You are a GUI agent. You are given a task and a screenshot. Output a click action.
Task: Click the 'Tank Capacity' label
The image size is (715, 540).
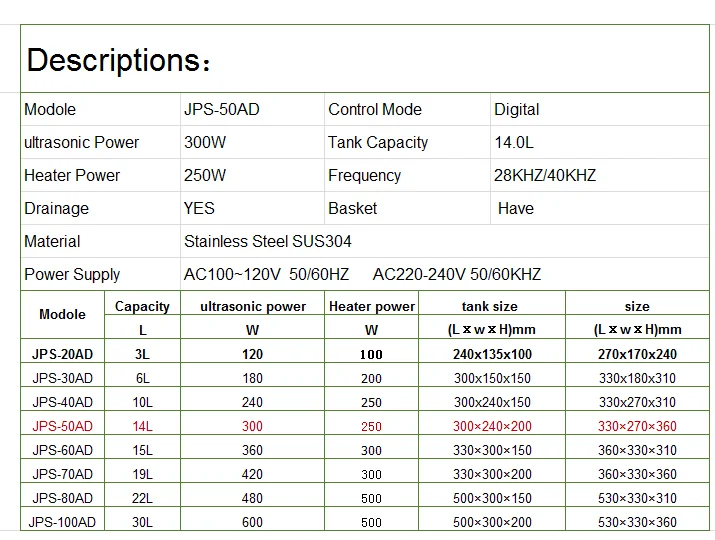tap(378, 143)
